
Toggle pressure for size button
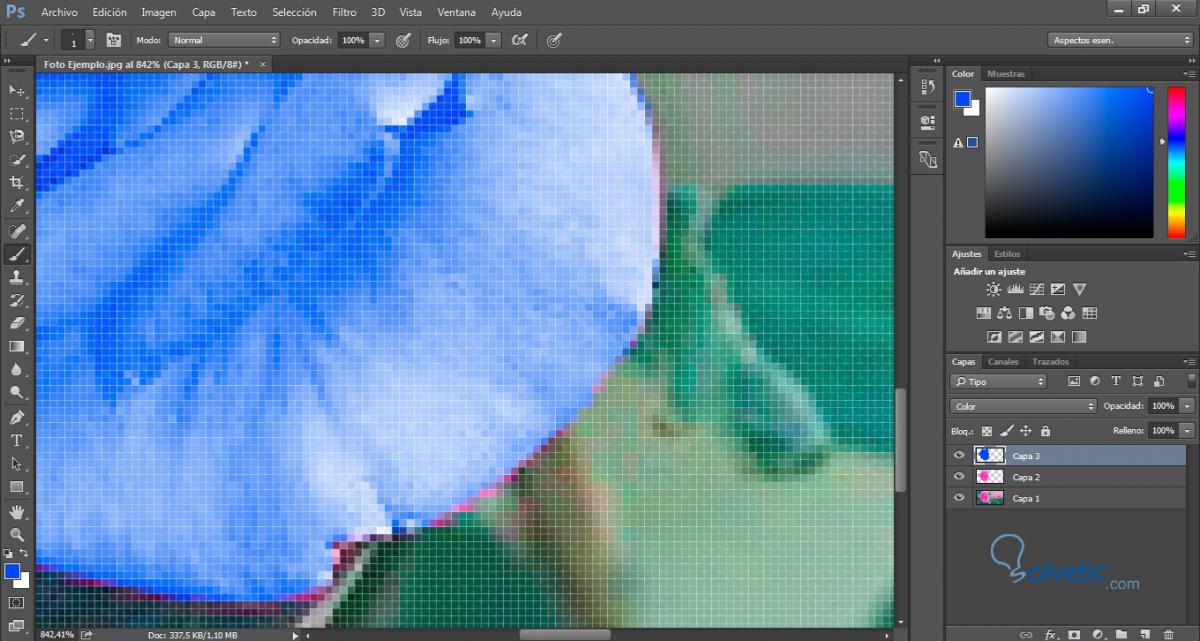[x=554, y=40]
